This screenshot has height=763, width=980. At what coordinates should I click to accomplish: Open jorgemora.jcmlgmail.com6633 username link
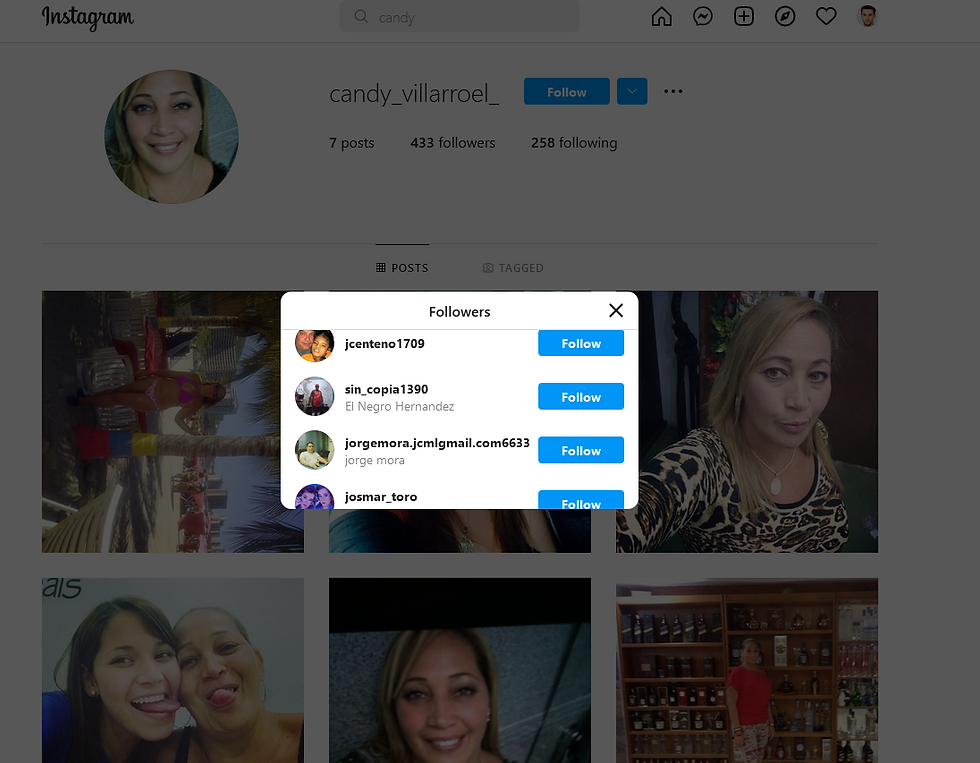437,443
